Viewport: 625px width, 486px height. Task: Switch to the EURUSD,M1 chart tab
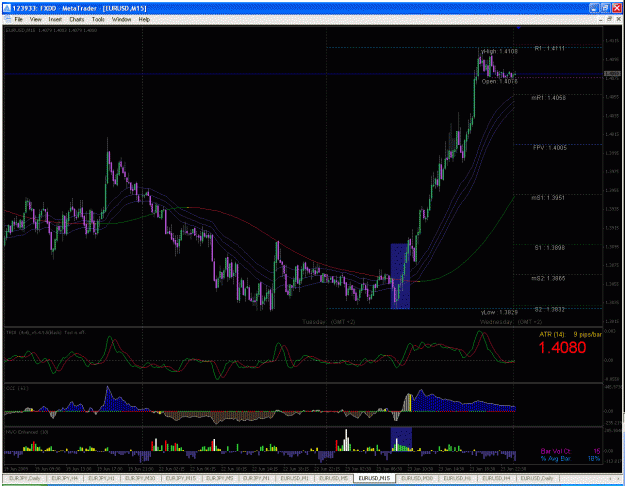pyautogui.click(x=295, y=478)
